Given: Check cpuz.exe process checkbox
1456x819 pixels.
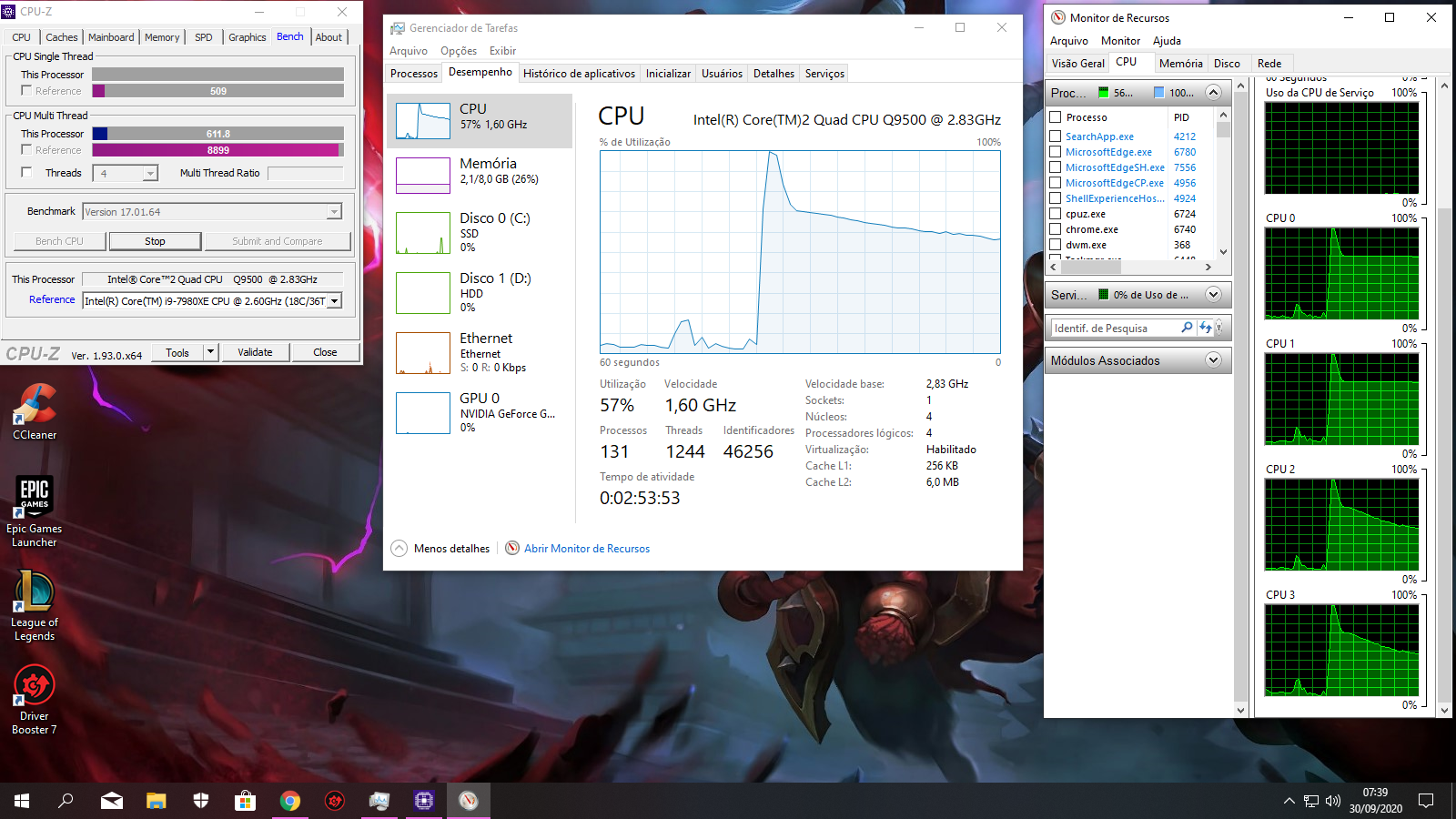Looking at the screenshot, I should [x=1056, y=214].
